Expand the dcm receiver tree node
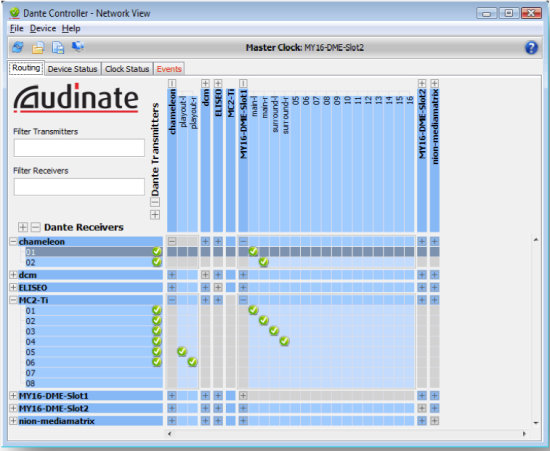This screenshot has width=550, height=451. (x=13, y=275)
